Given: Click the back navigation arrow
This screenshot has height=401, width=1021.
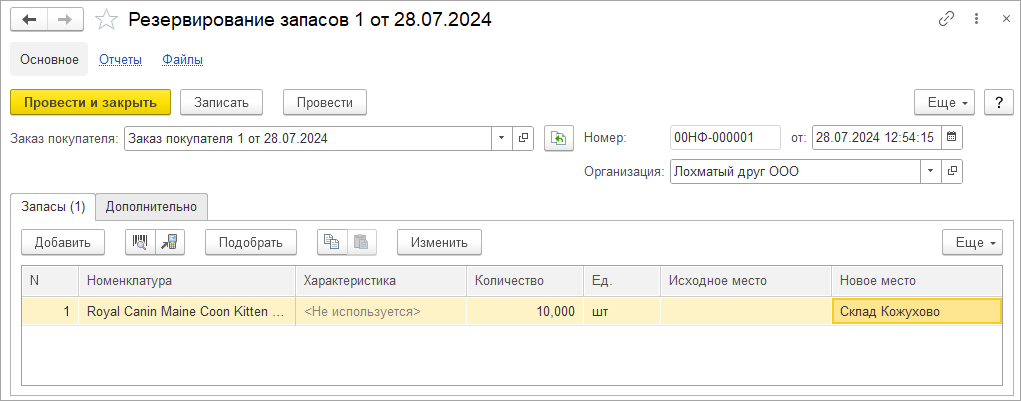Looking at the screenshot, I should (29, 19).
